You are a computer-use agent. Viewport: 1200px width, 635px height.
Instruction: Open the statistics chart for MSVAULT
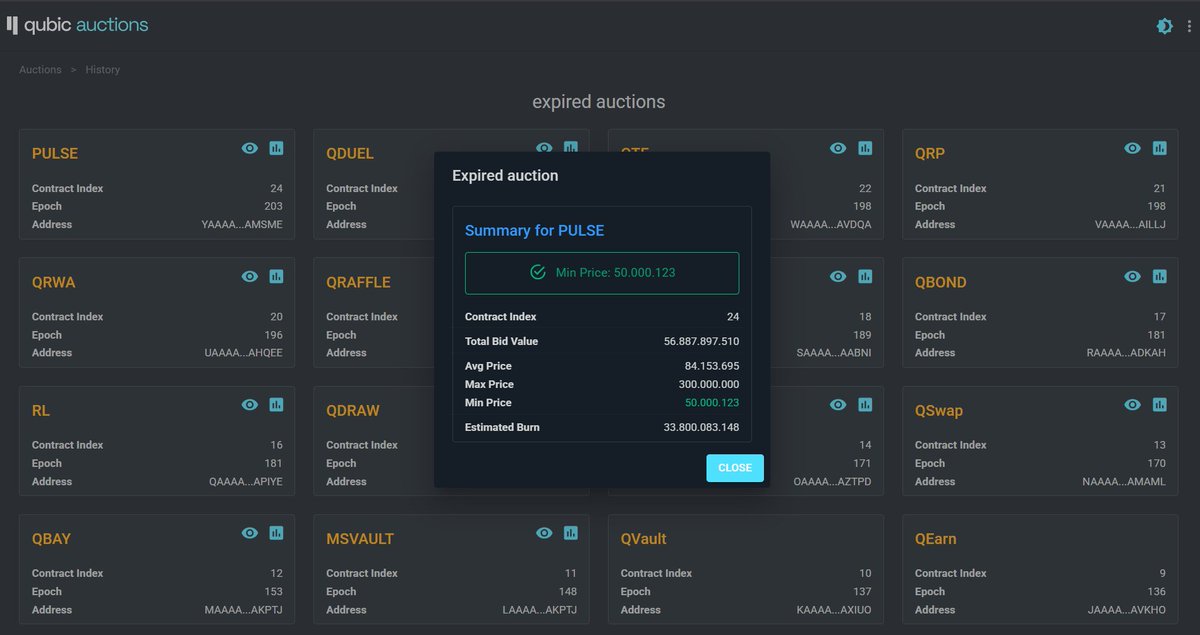570,533
